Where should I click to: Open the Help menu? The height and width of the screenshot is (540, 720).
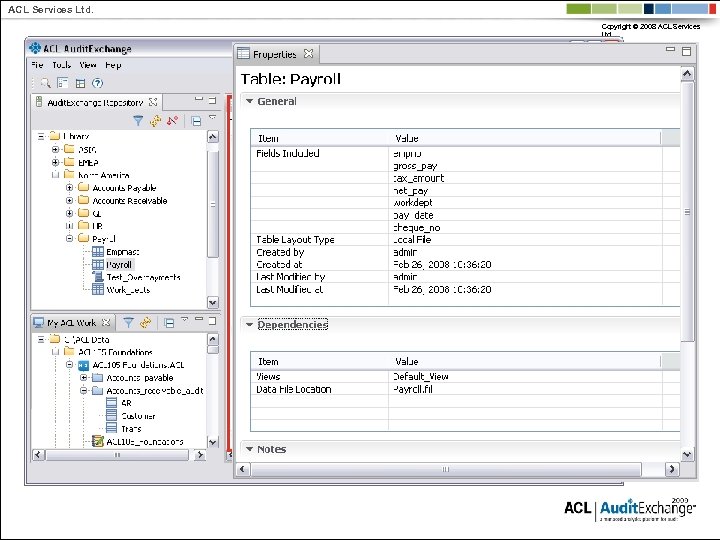pos(113,65)
